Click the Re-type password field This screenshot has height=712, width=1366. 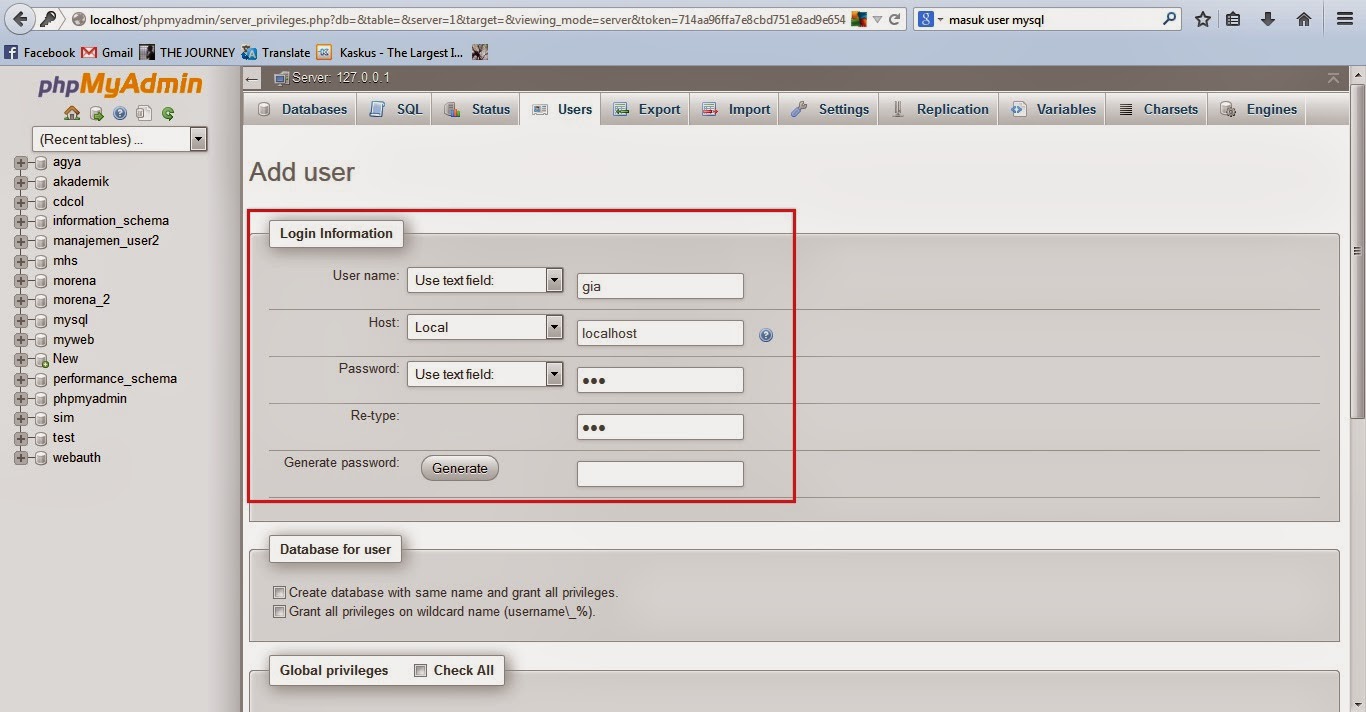(x=660, y=427)
